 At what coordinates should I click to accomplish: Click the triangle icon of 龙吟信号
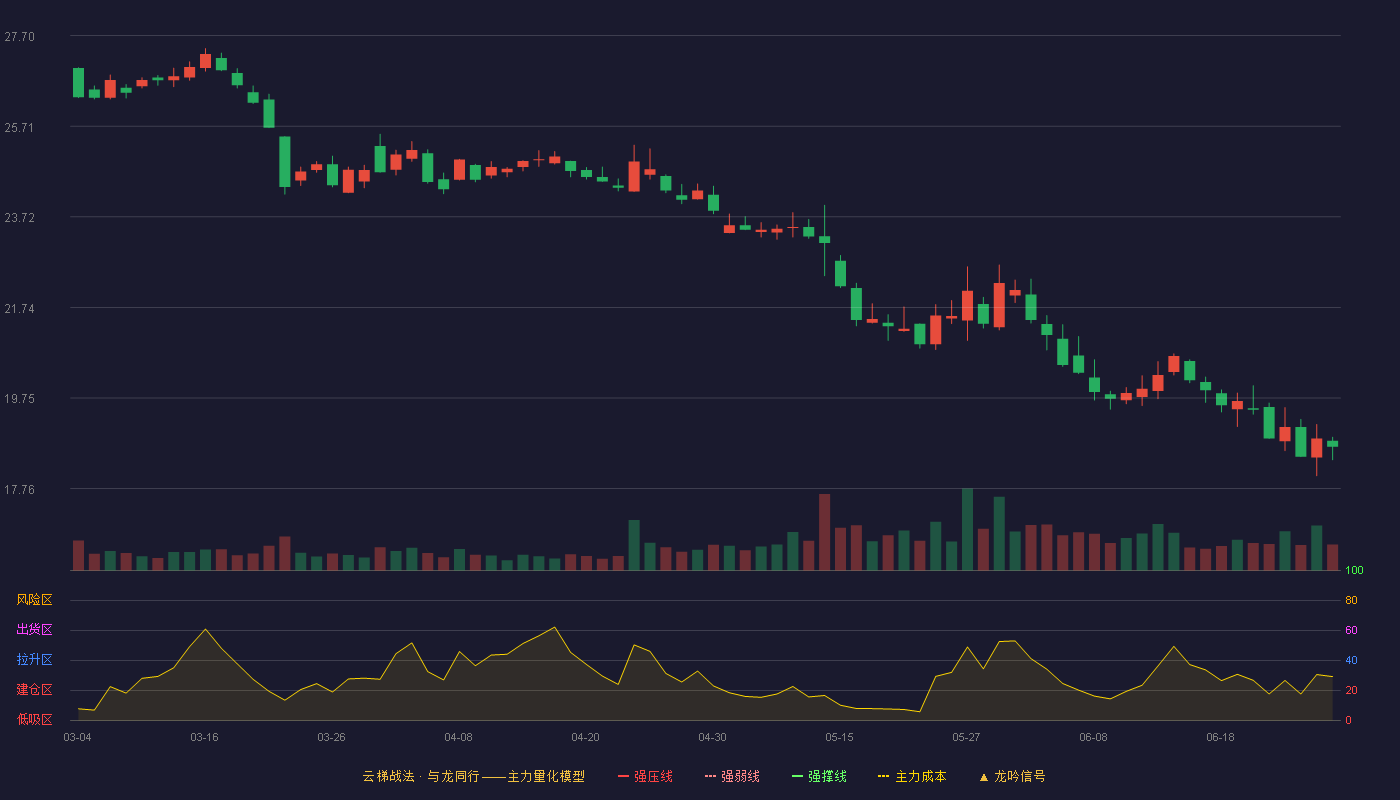point(983,776)
